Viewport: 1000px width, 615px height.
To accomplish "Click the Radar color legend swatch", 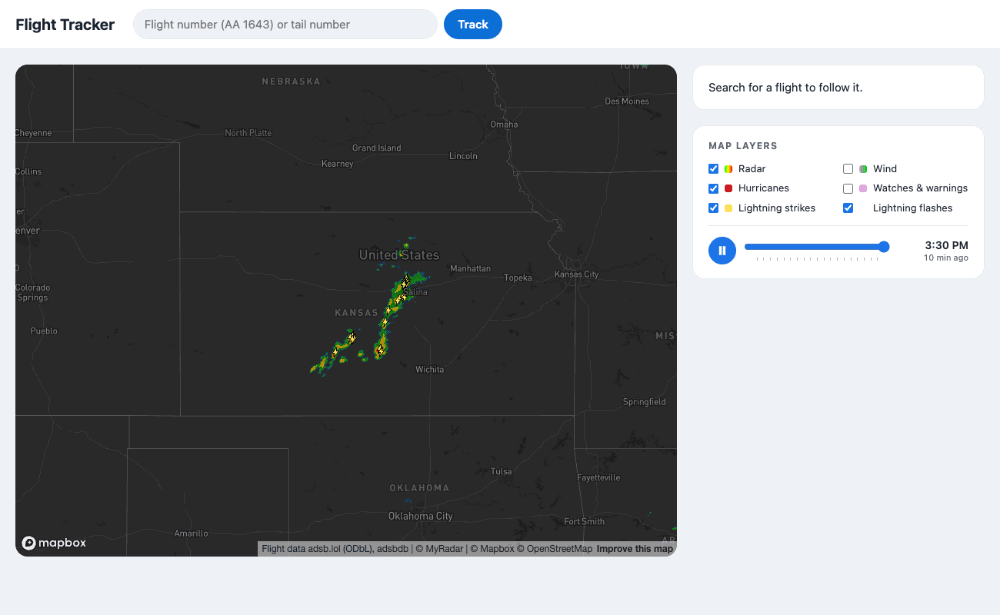I will 728,169.
